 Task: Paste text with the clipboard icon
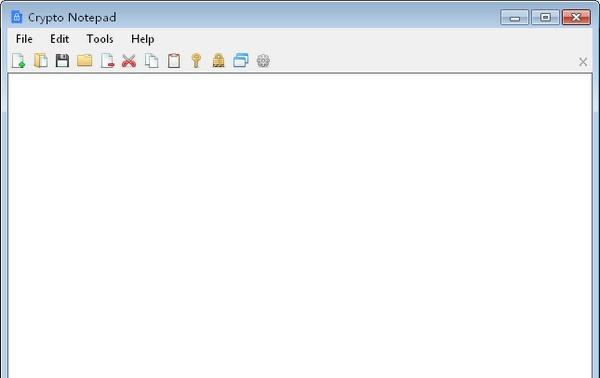(174, 61)
